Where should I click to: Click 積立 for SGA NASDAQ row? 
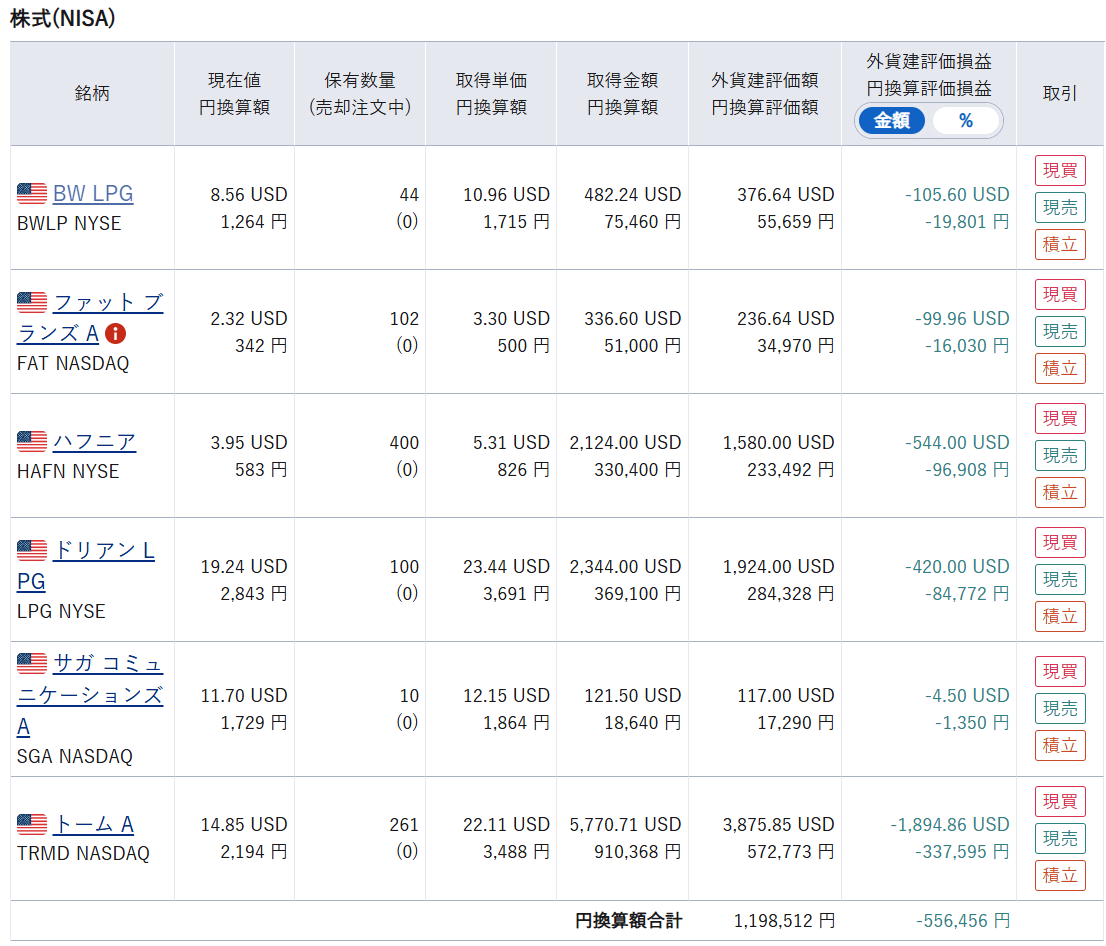(1060, 745)
